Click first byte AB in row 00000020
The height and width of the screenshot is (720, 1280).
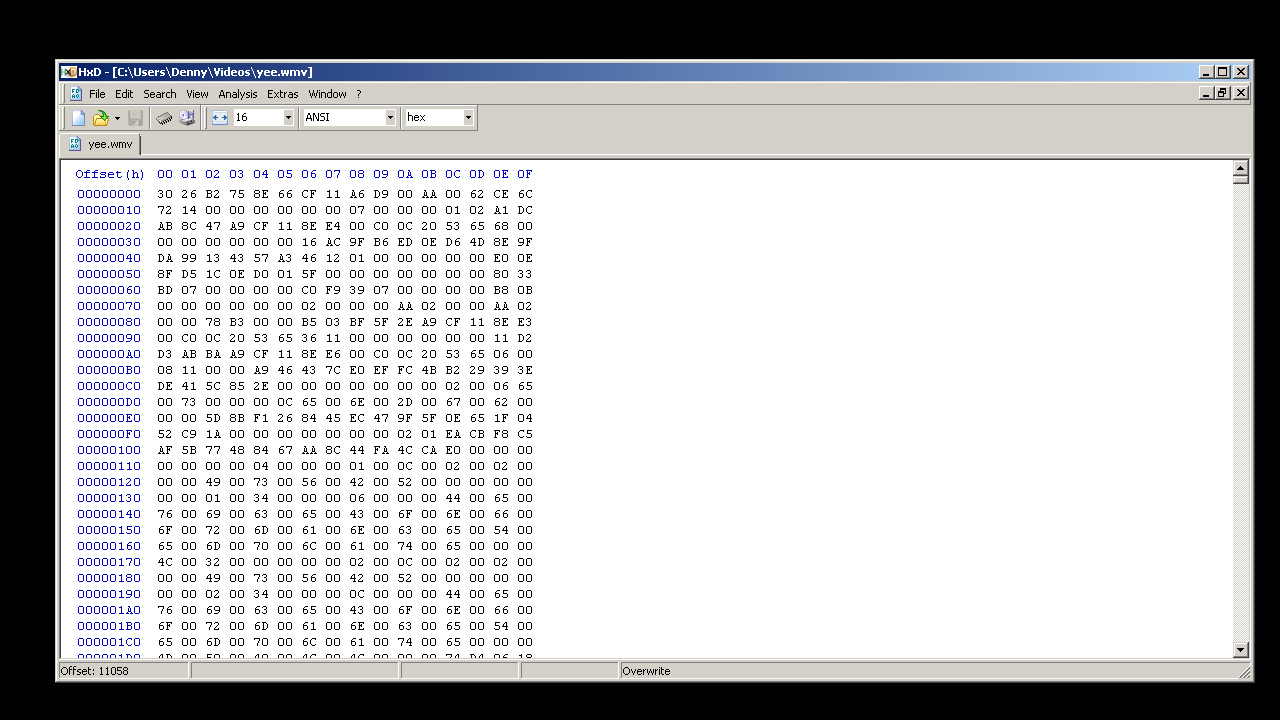165,226
